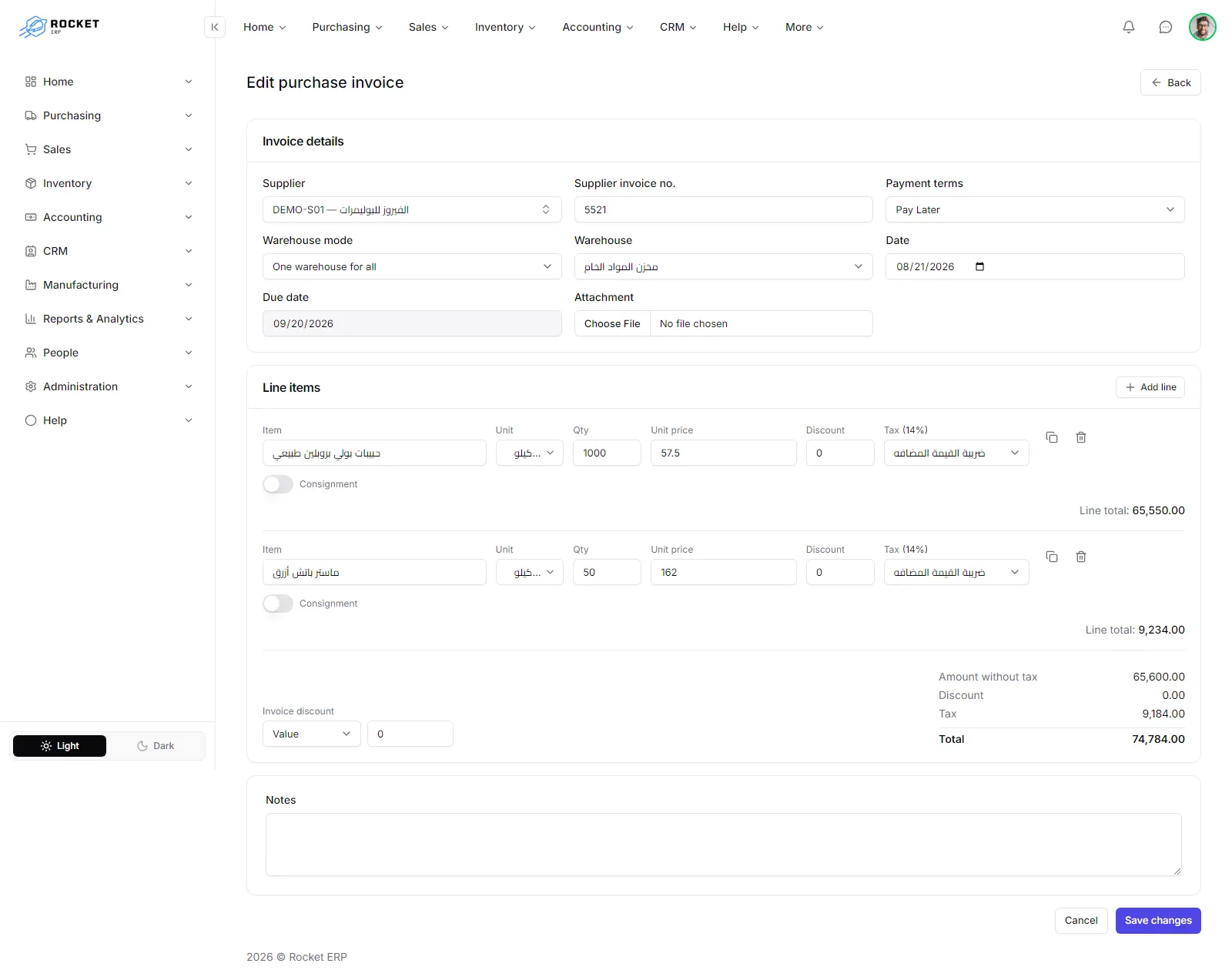The height and width of the screenshot is (980, 1232).
Task: Open the date picker calendar icon
Action: pos(979,266)
